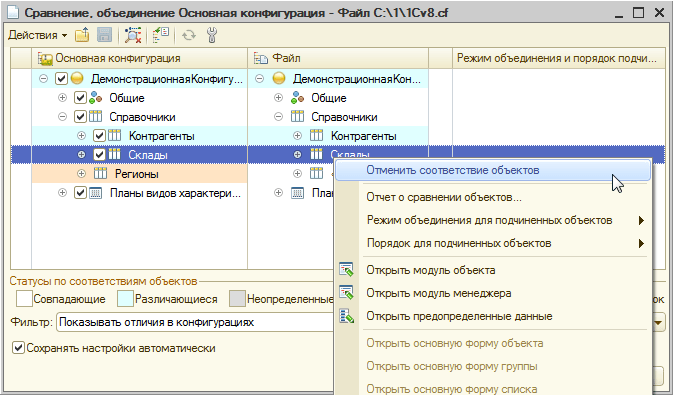Screen dimensions: 673x395
Task: Click the Основная конфигурация column header icon
Action: [45, 58]
